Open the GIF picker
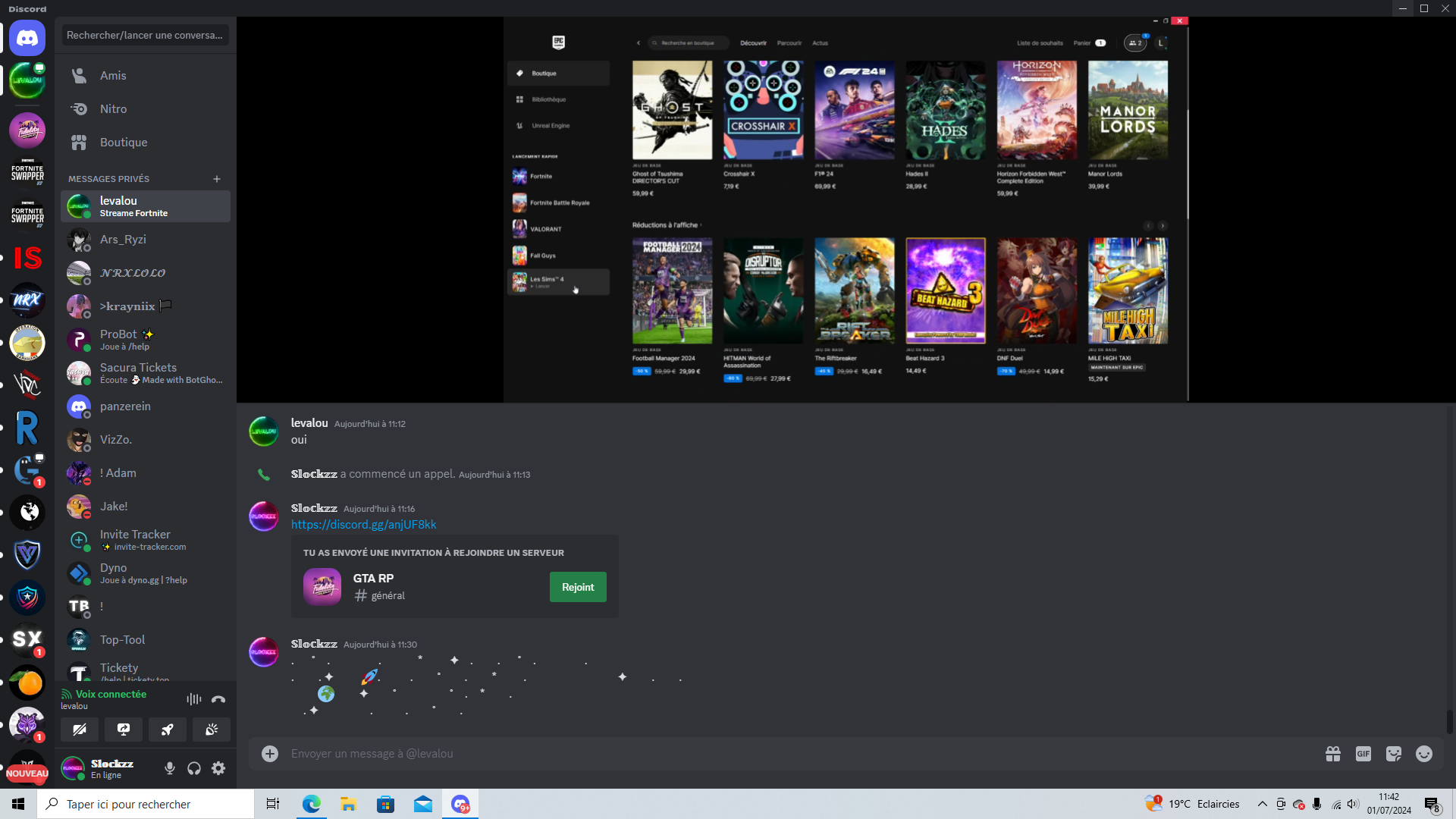The height and width of the screenshot is (819, 1456). (1363, 753)
